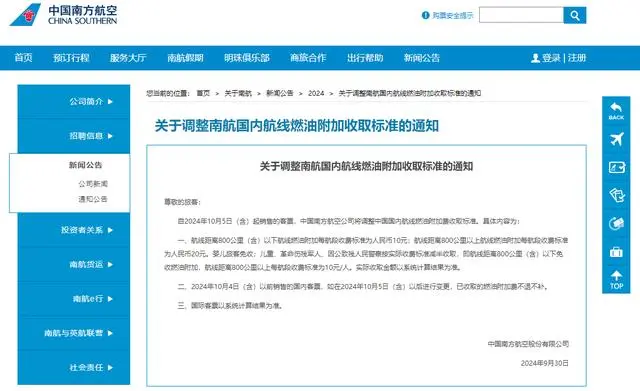Click the search magnifier button
The height and width of the screenshot is (391, 640).
pos(575,16)
